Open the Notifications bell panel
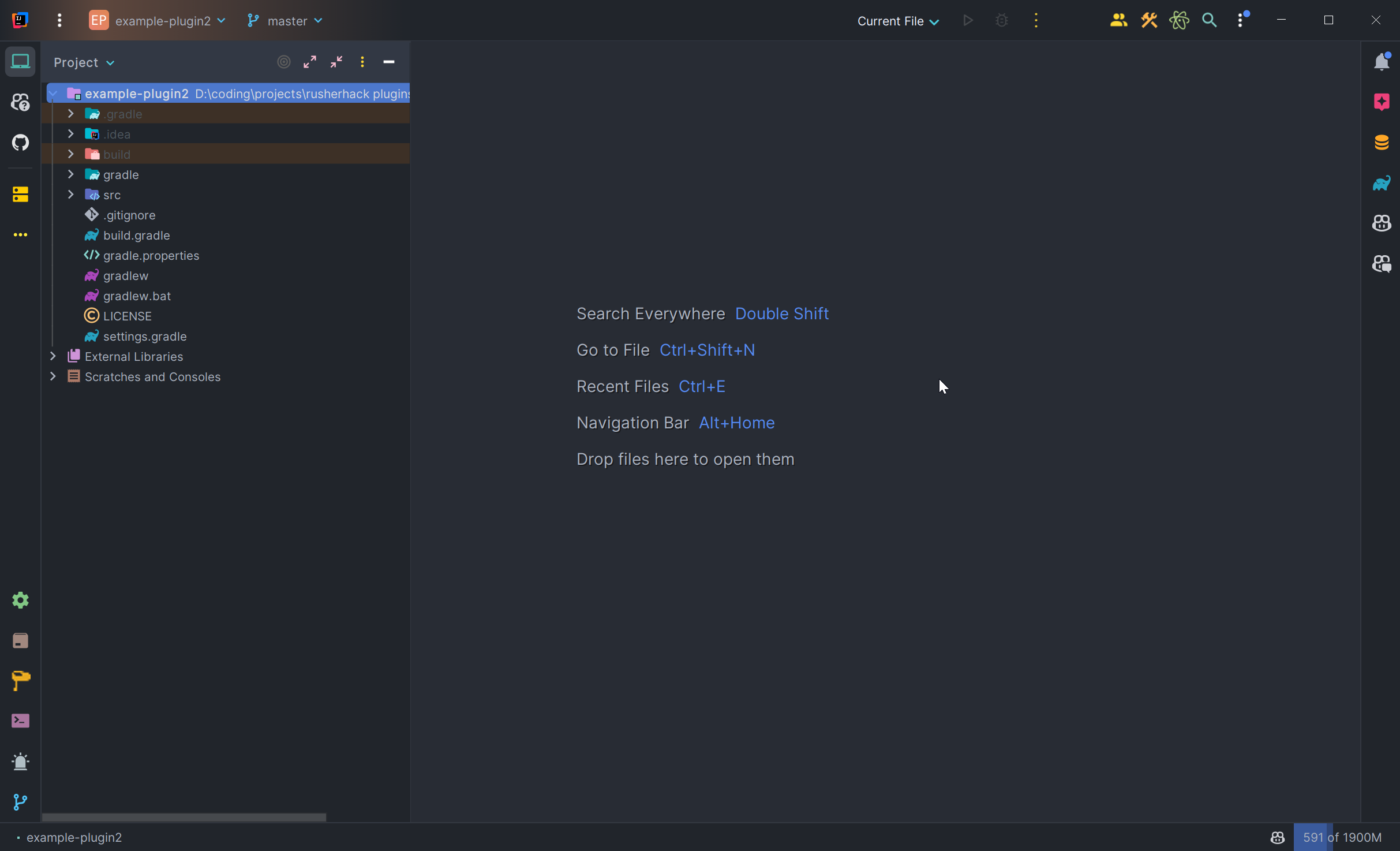 click(x=1382, y=62)
